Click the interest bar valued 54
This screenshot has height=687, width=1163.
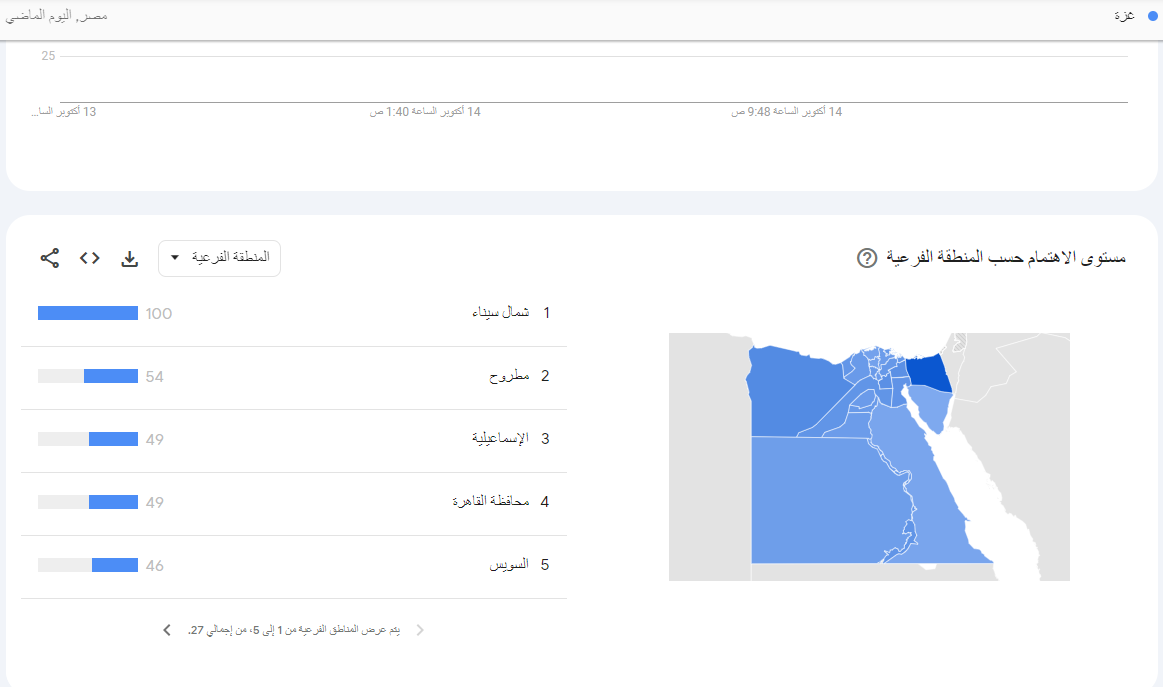(x=110, y=376)
